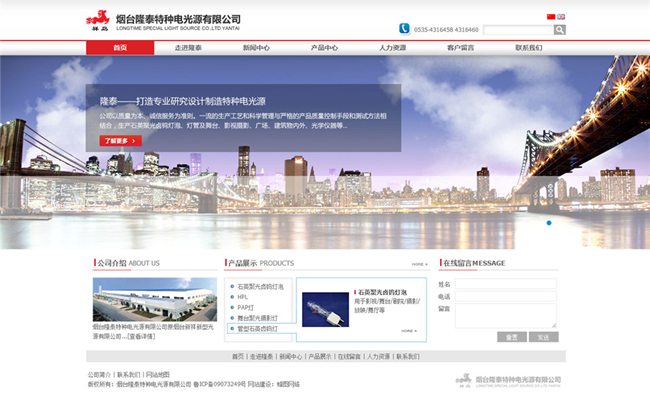Open MORE link beside the Products heading
Viewport: 650px width, 395px height.
coord(420,264)
